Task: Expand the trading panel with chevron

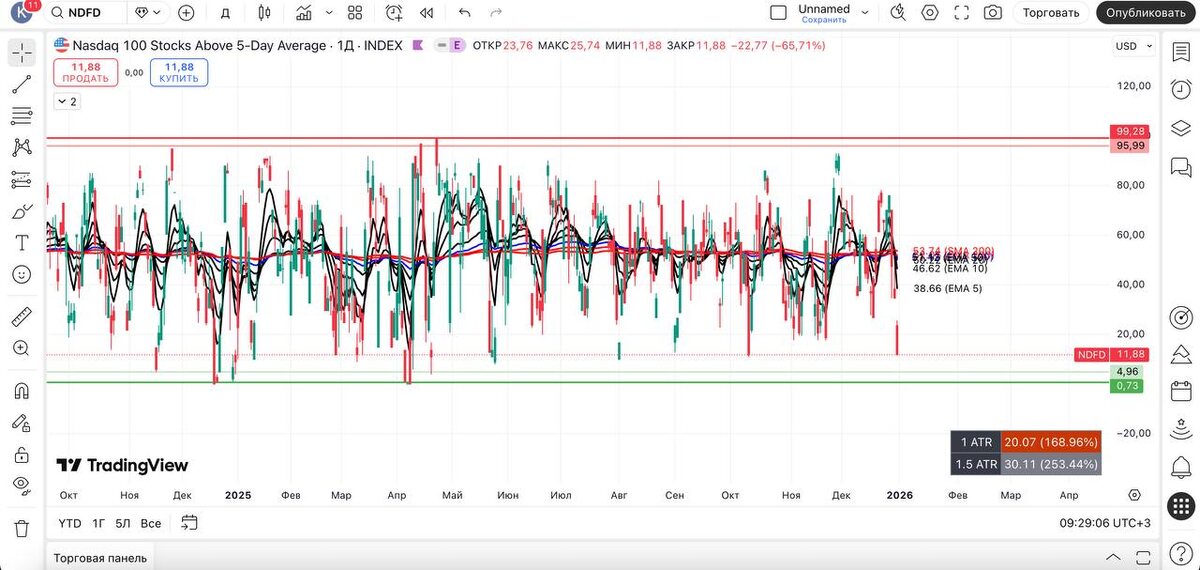Action: tap(1113, 557)
